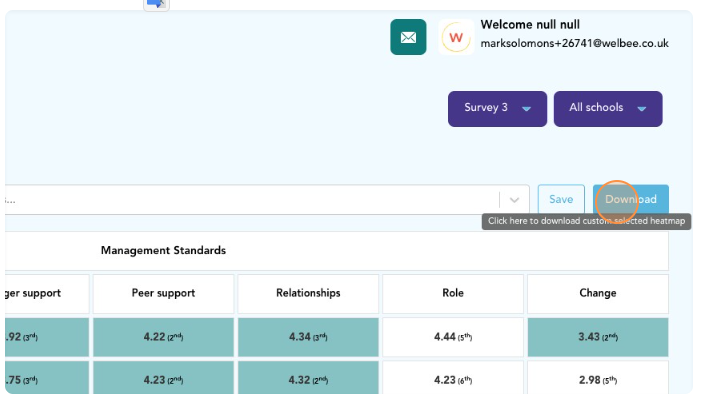This screenshot has width=701, height=403.
Task: Click the 4.22 Peer support score cell
Action: pos(163,337)
